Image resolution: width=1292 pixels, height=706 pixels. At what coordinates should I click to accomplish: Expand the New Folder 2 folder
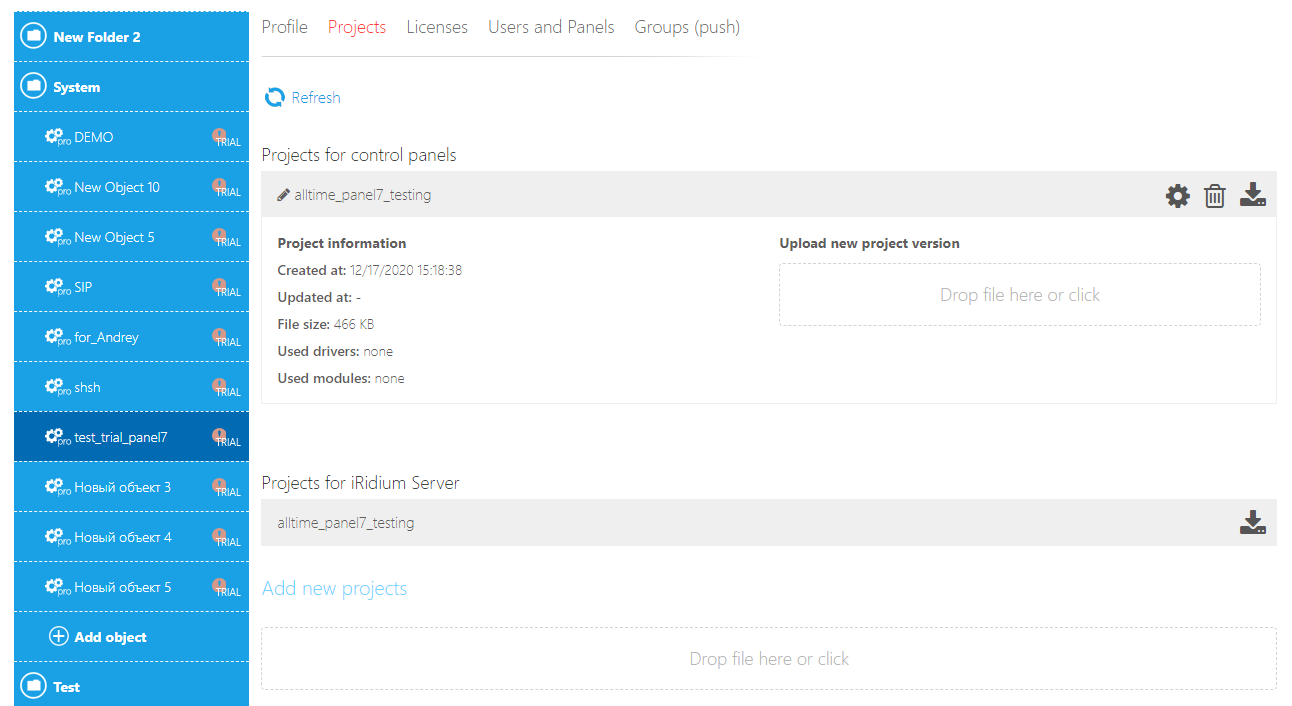pyautogui.click(x=34, y=37)
